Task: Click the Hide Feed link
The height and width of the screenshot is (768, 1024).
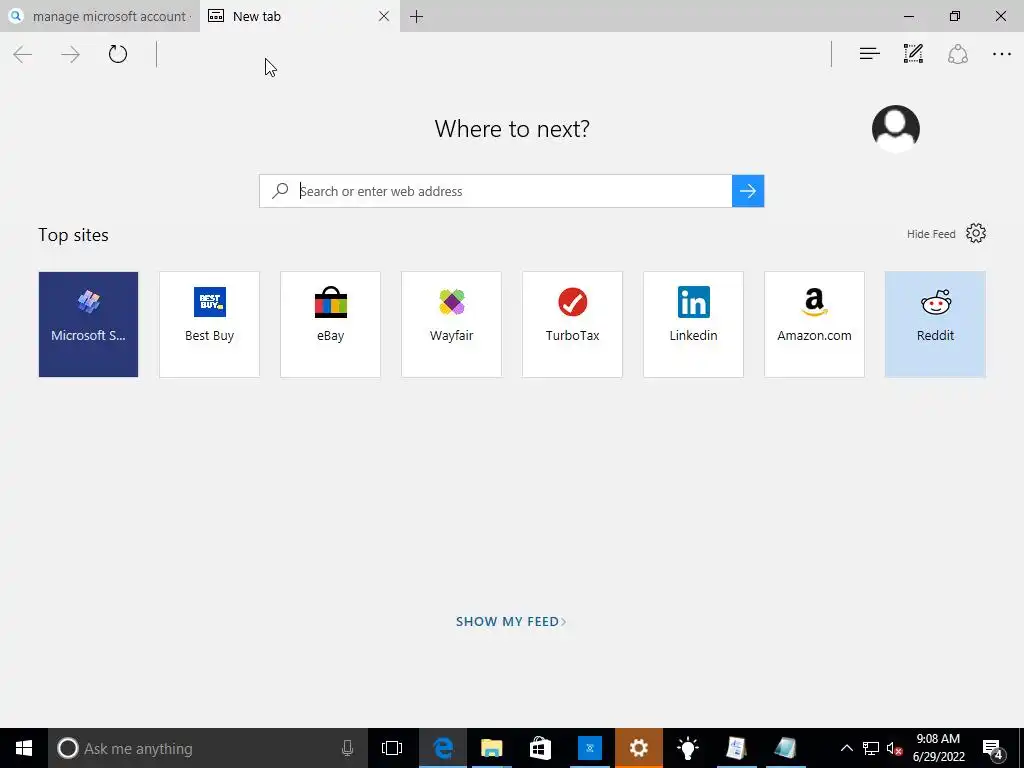Action: point(931,234)
